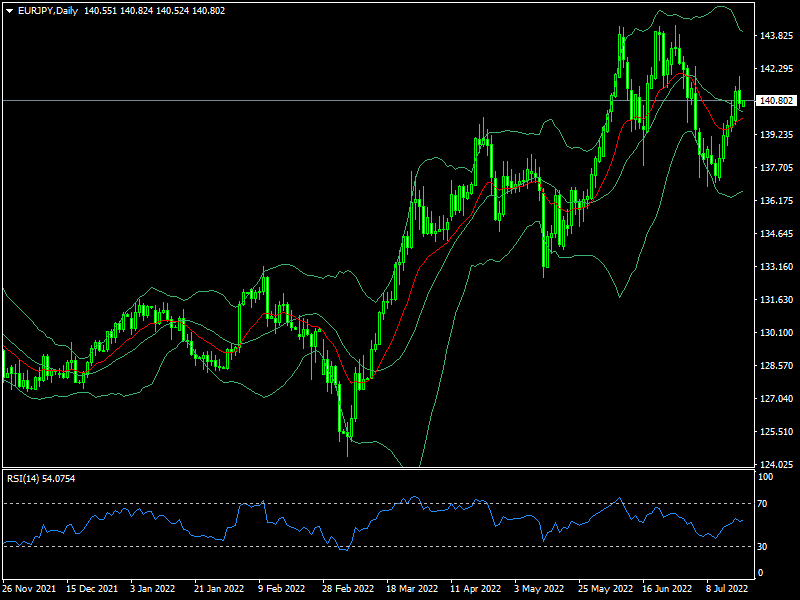The image size is (800, 600).
Task: Click the 133.160 price axis label
Action: [x=777, y=266]
